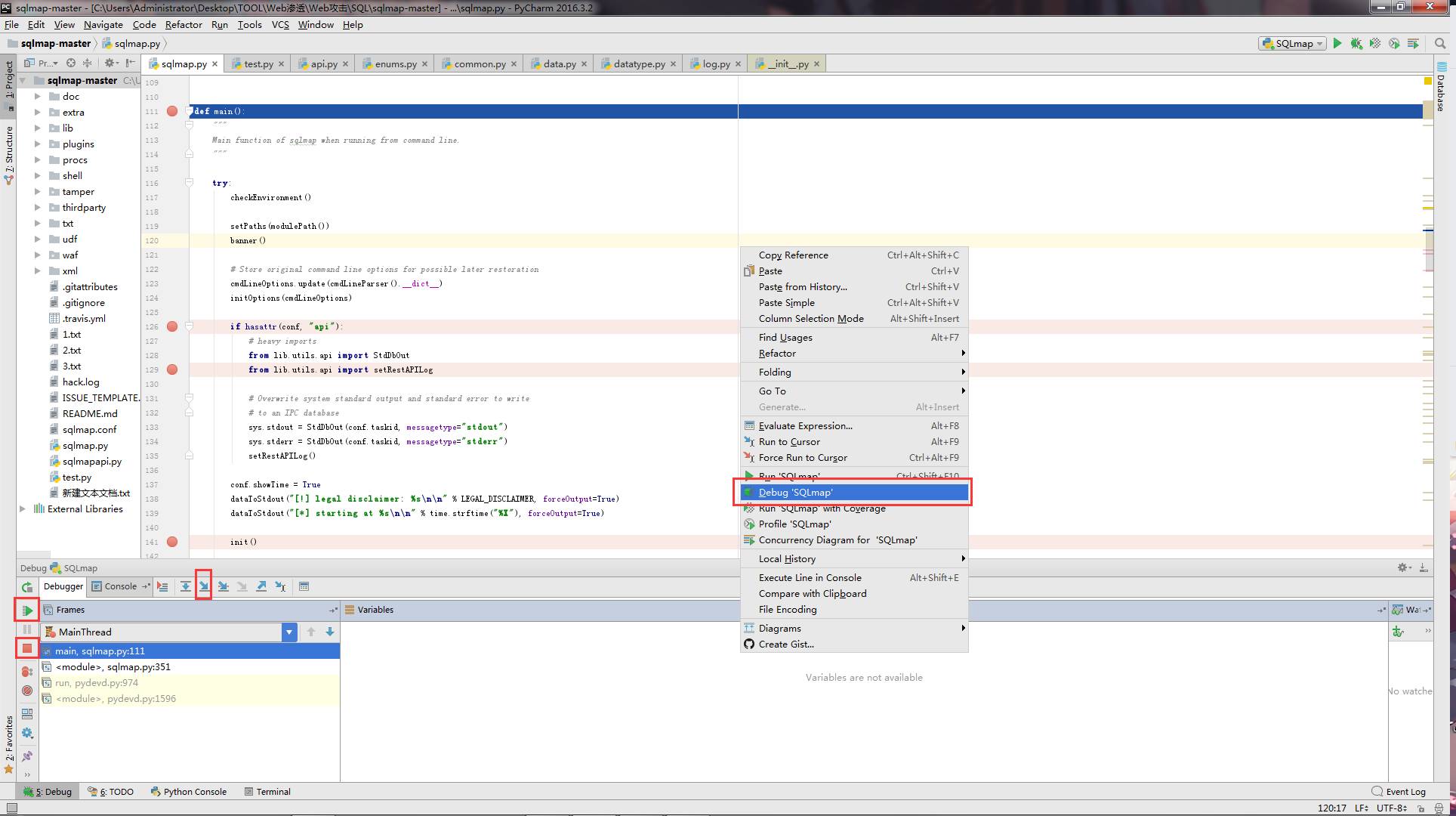The height and width of the screenshot is (816, 1456).
Task: Step out in debugger toolbar
Action: [x=261, y=586]
